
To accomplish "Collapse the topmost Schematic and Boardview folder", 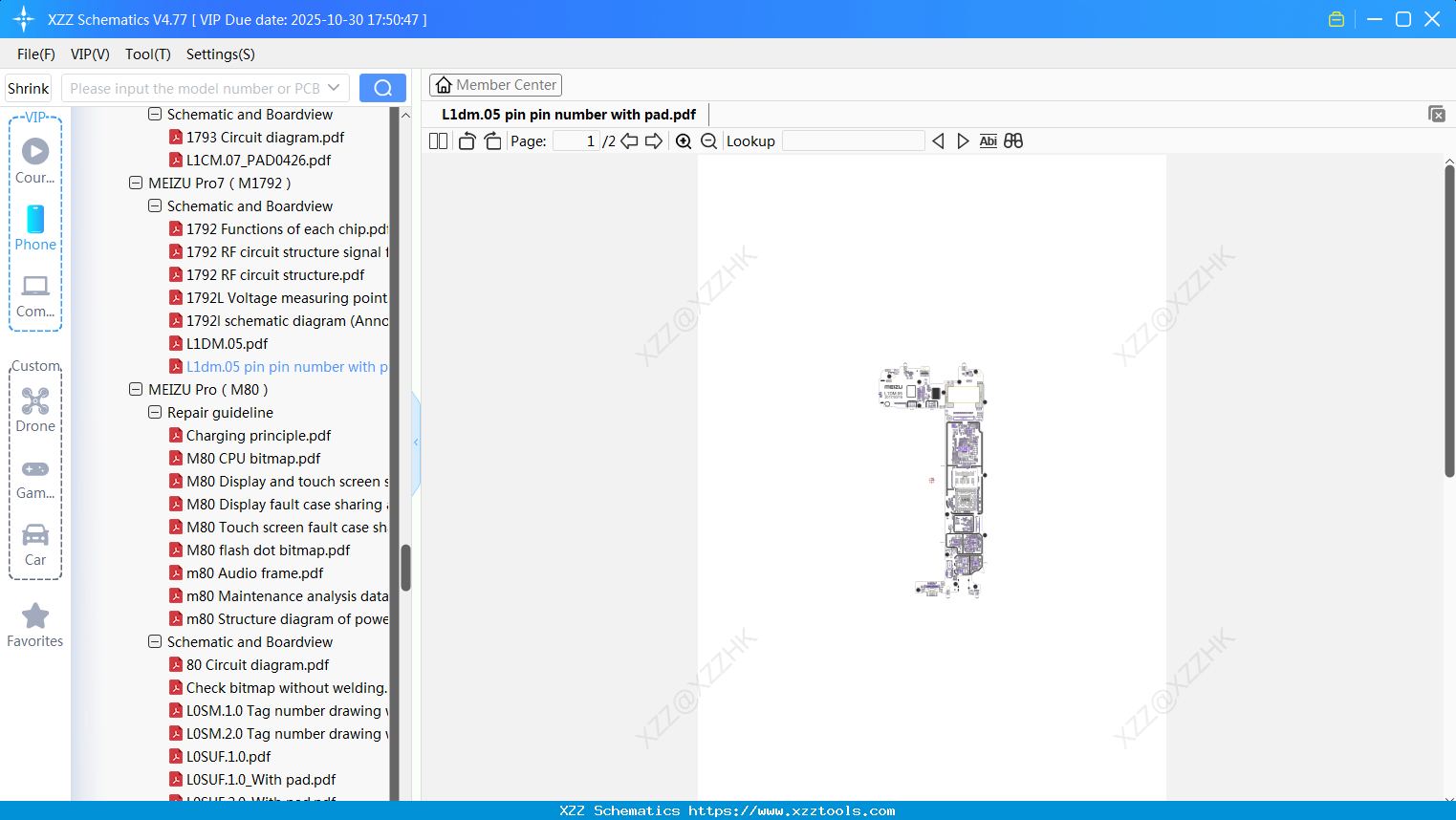I will click(155, 114).
